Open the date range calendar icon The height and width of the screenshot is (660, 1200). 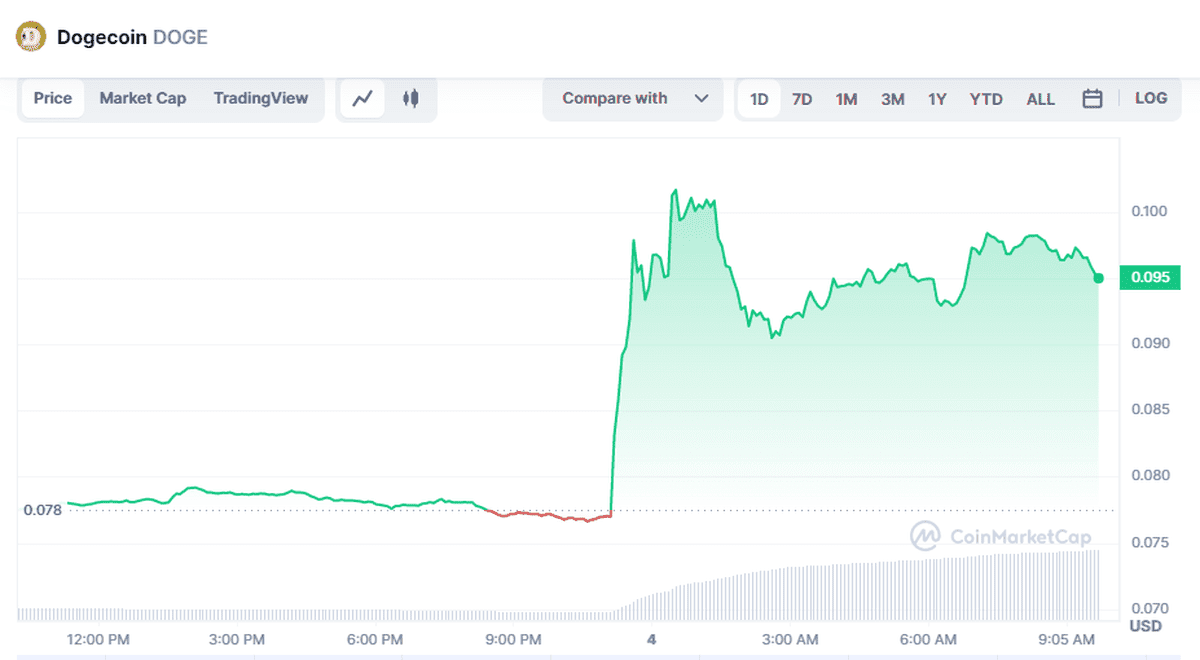[1092, 98]
